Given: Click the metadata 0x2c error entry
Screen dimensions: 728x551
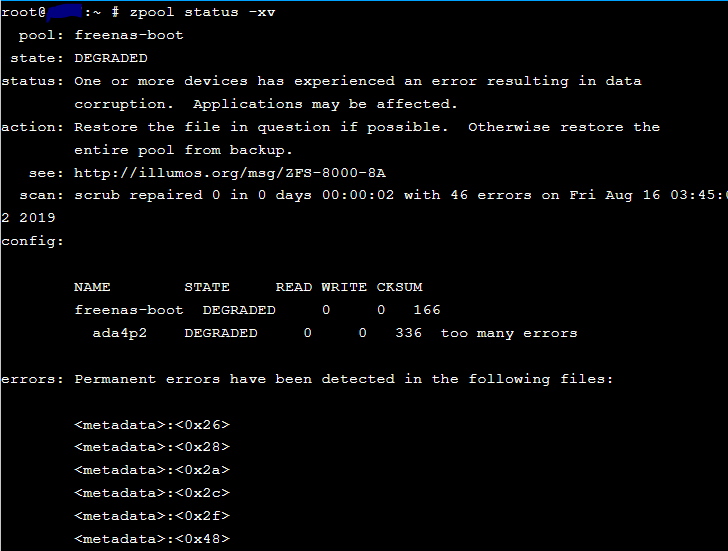Looking at the screenshot, I should (x=152, y=493).
